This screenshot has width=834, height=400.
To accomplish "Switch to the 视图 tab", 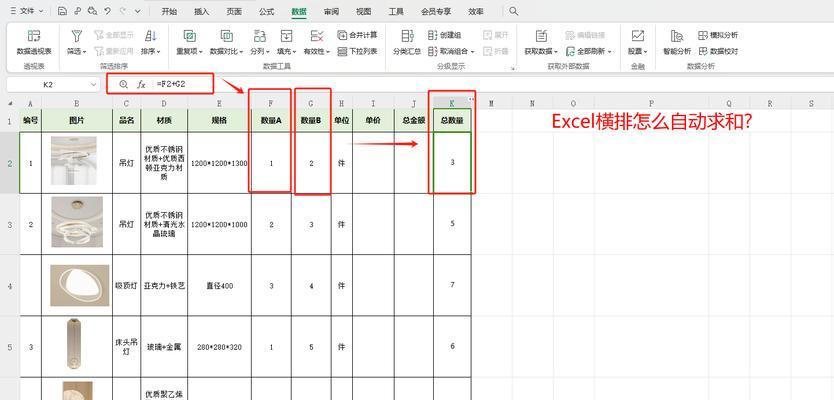I will (364, 11).
